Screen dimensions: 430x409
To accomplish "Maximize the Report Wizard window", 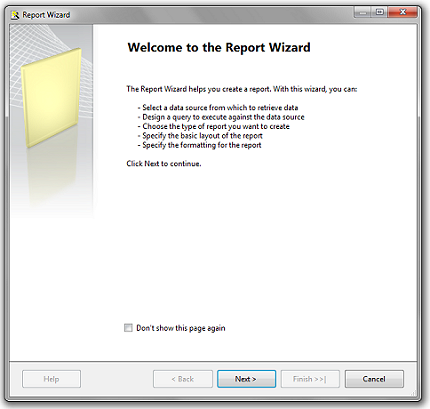I will [x=379, y=12].
